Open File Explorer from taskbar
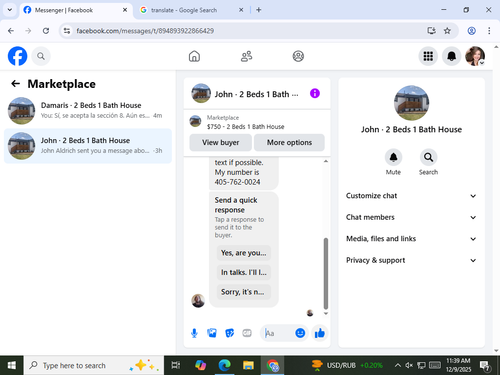Screen dimensions: 500x375 coord(248,365)
